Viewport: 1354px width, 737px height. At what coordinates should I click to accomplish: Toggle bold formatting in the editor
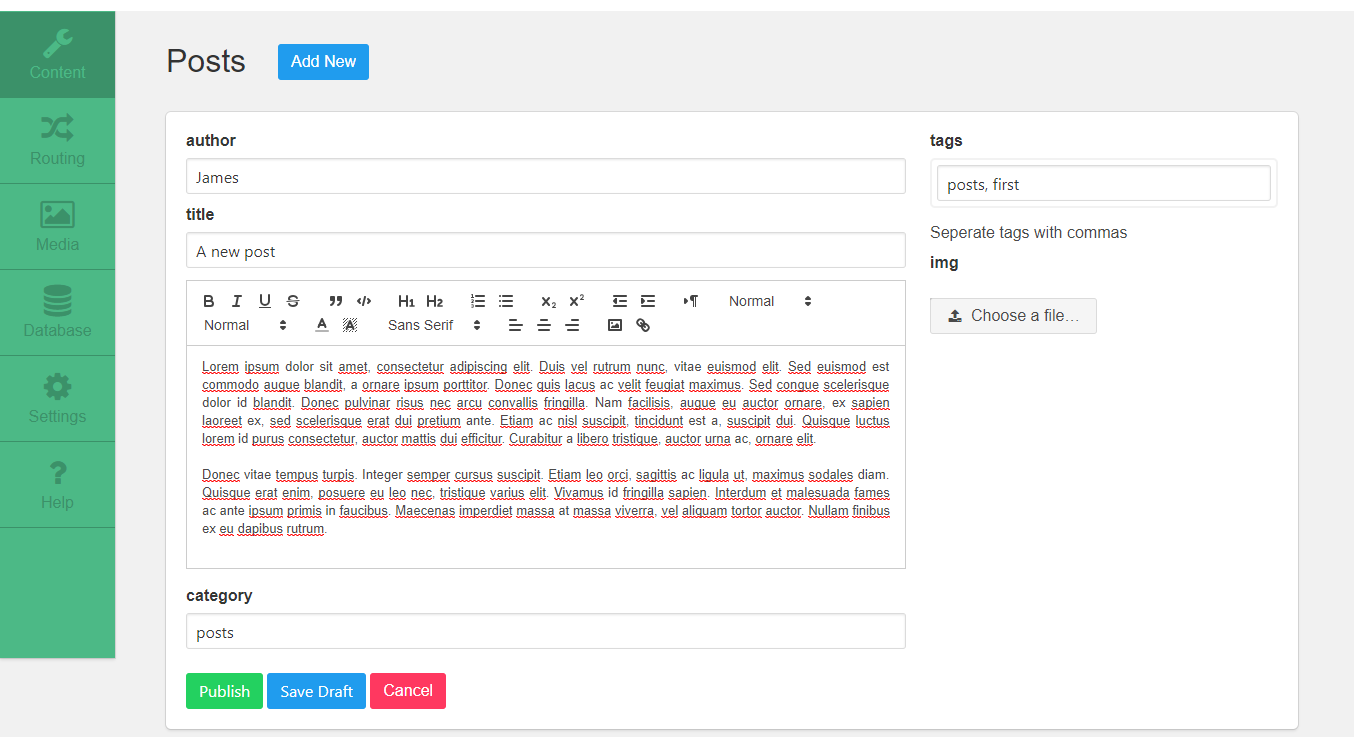pyautogui.click(x=208, y=301)
